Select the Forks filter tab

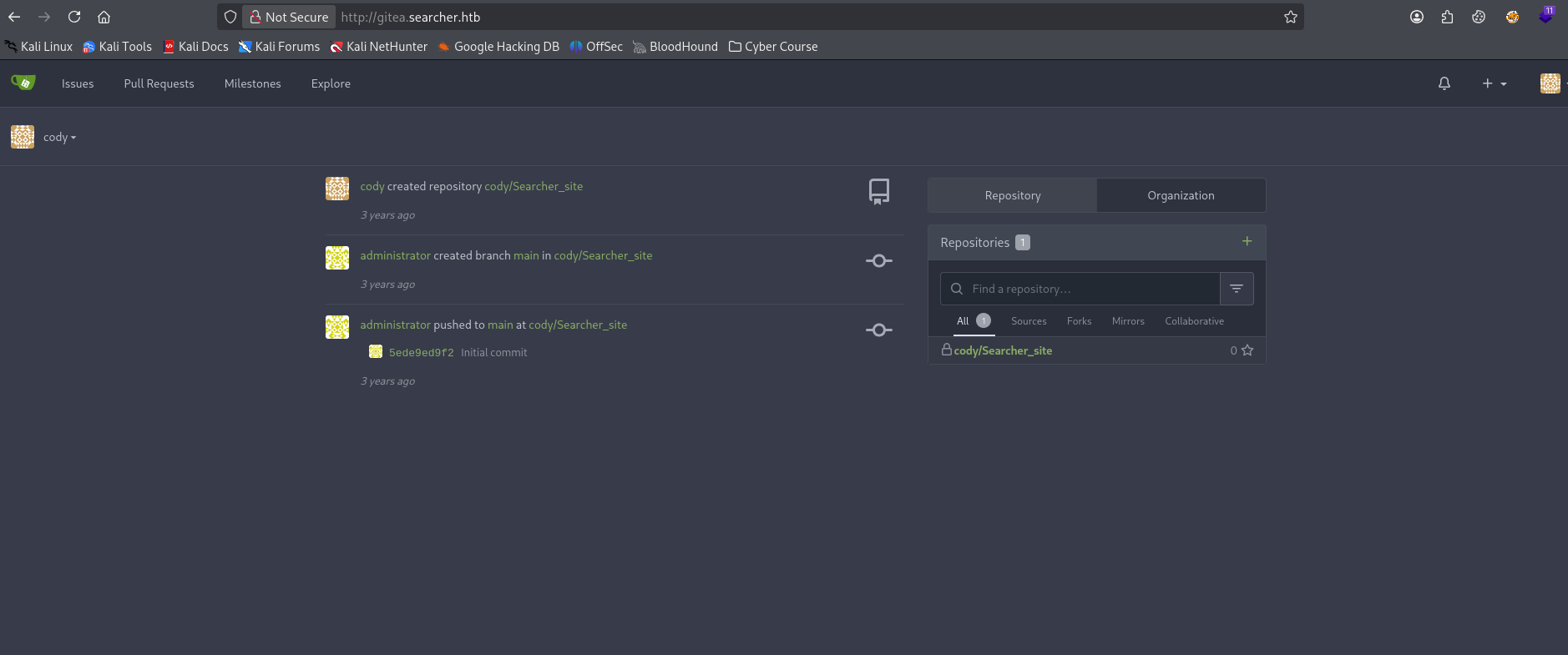1079,321
